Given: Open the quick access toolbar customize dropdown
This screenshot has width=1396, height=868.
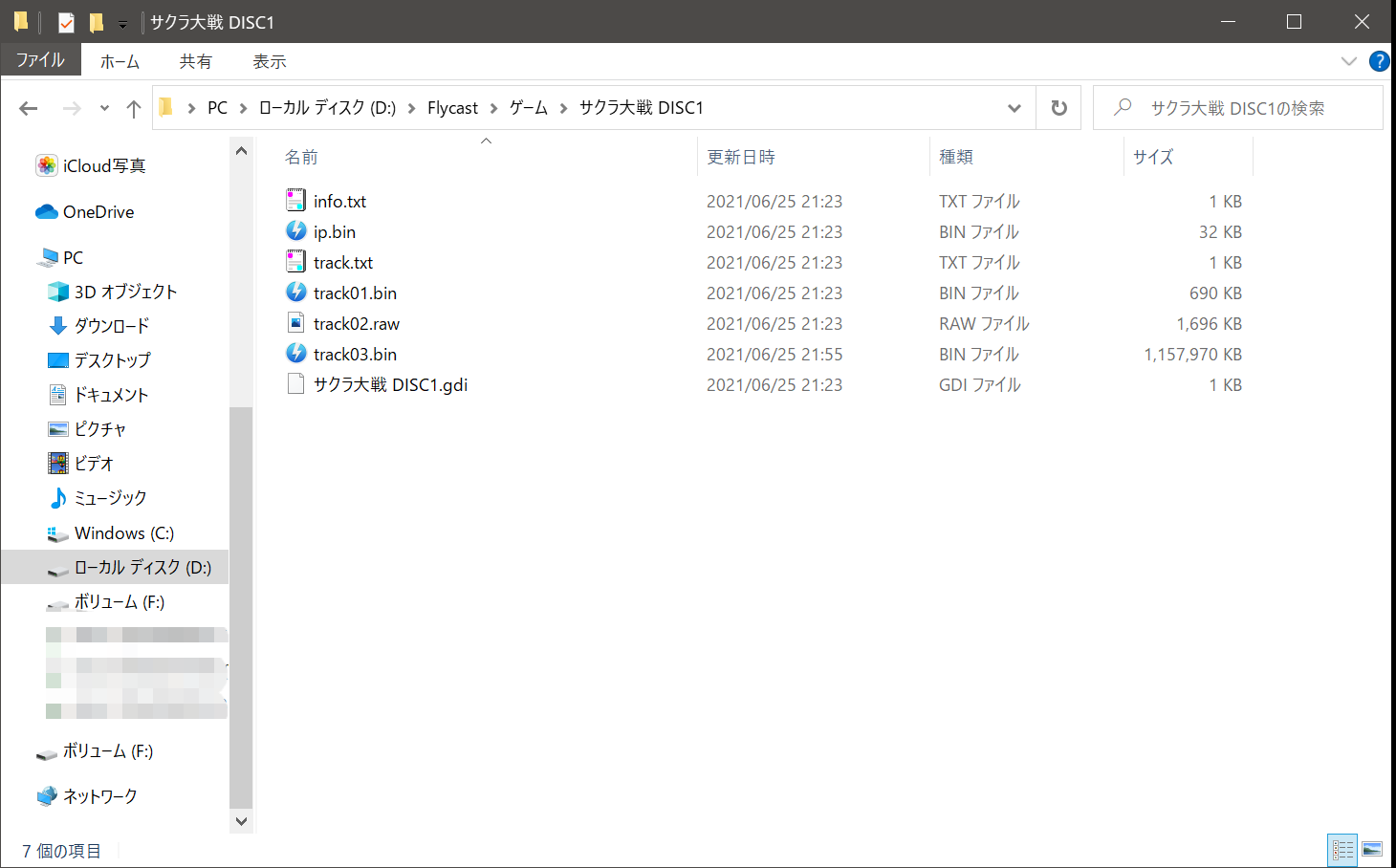Looking at the screenshot, I should 122,24.
